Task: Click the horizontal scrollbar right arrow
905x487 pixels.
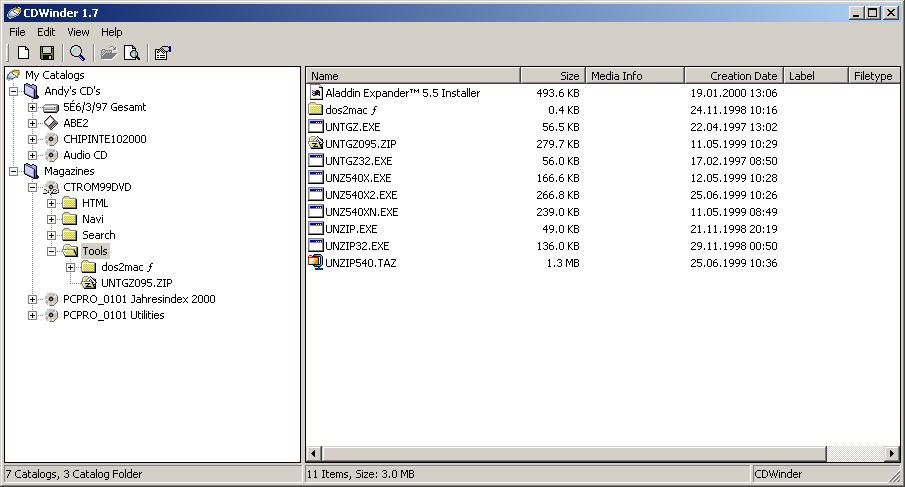Action: tap(893, 454)
